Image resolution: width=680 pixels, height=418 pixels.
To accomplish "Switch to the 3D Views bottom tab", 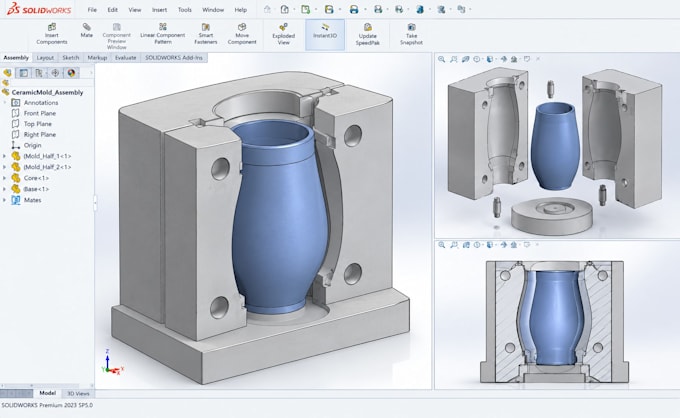I will 78,394.
